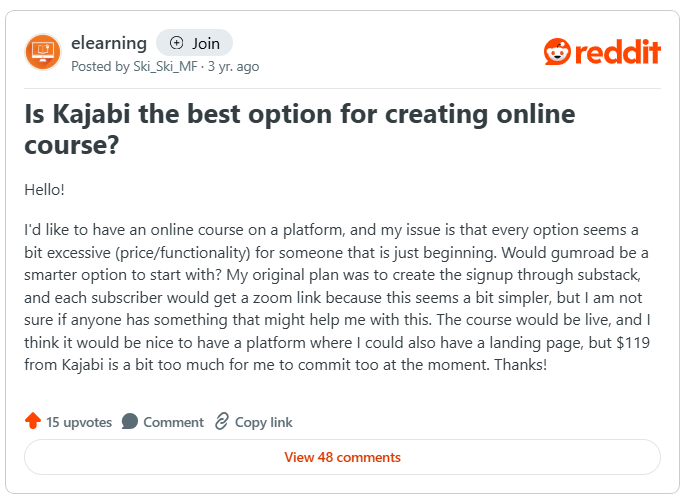Open "View 48 comments" button

pos(342,457)
